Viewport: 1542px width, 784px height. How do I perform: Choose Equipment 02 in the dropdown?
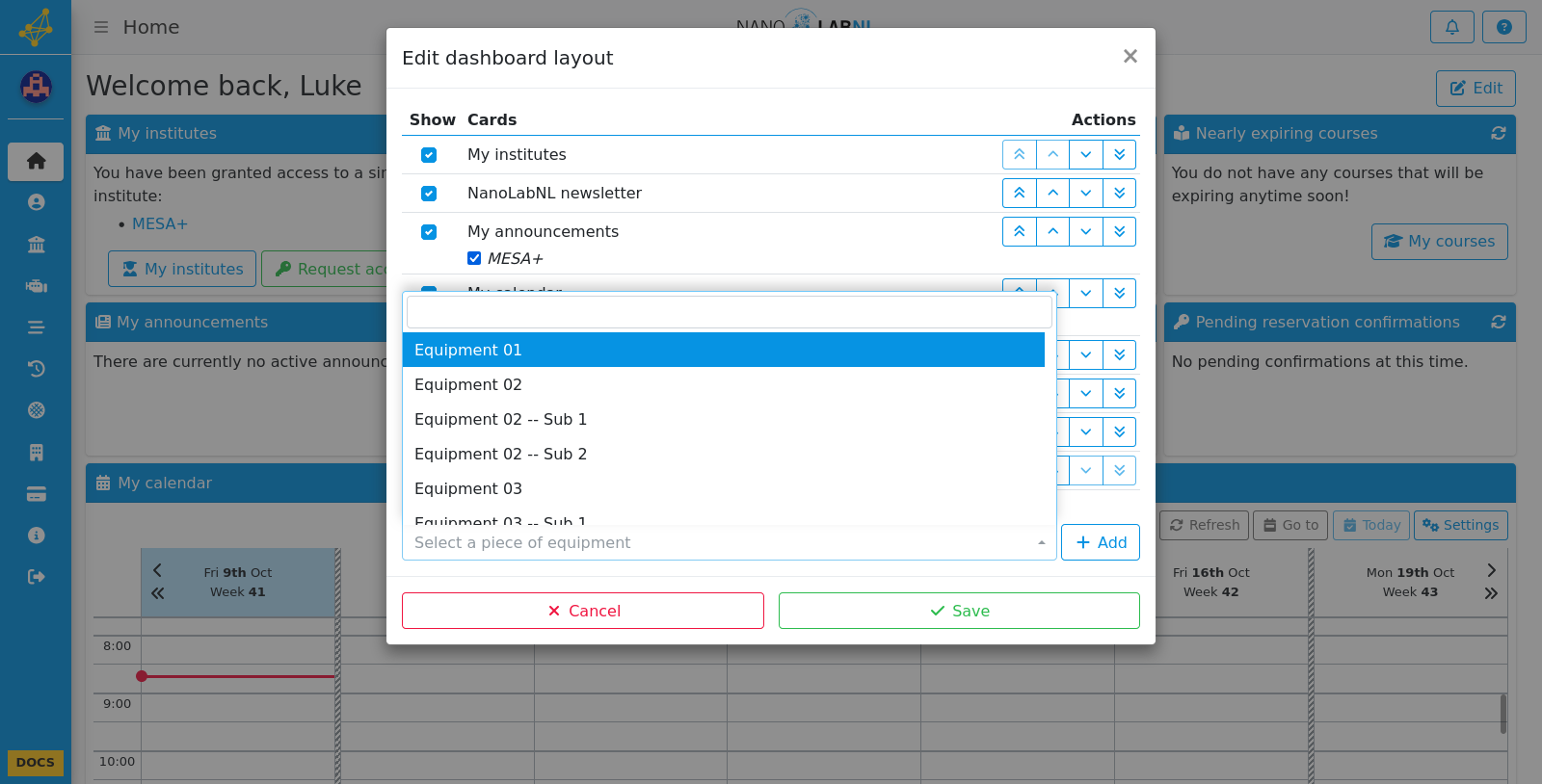[x=724, y=384]
